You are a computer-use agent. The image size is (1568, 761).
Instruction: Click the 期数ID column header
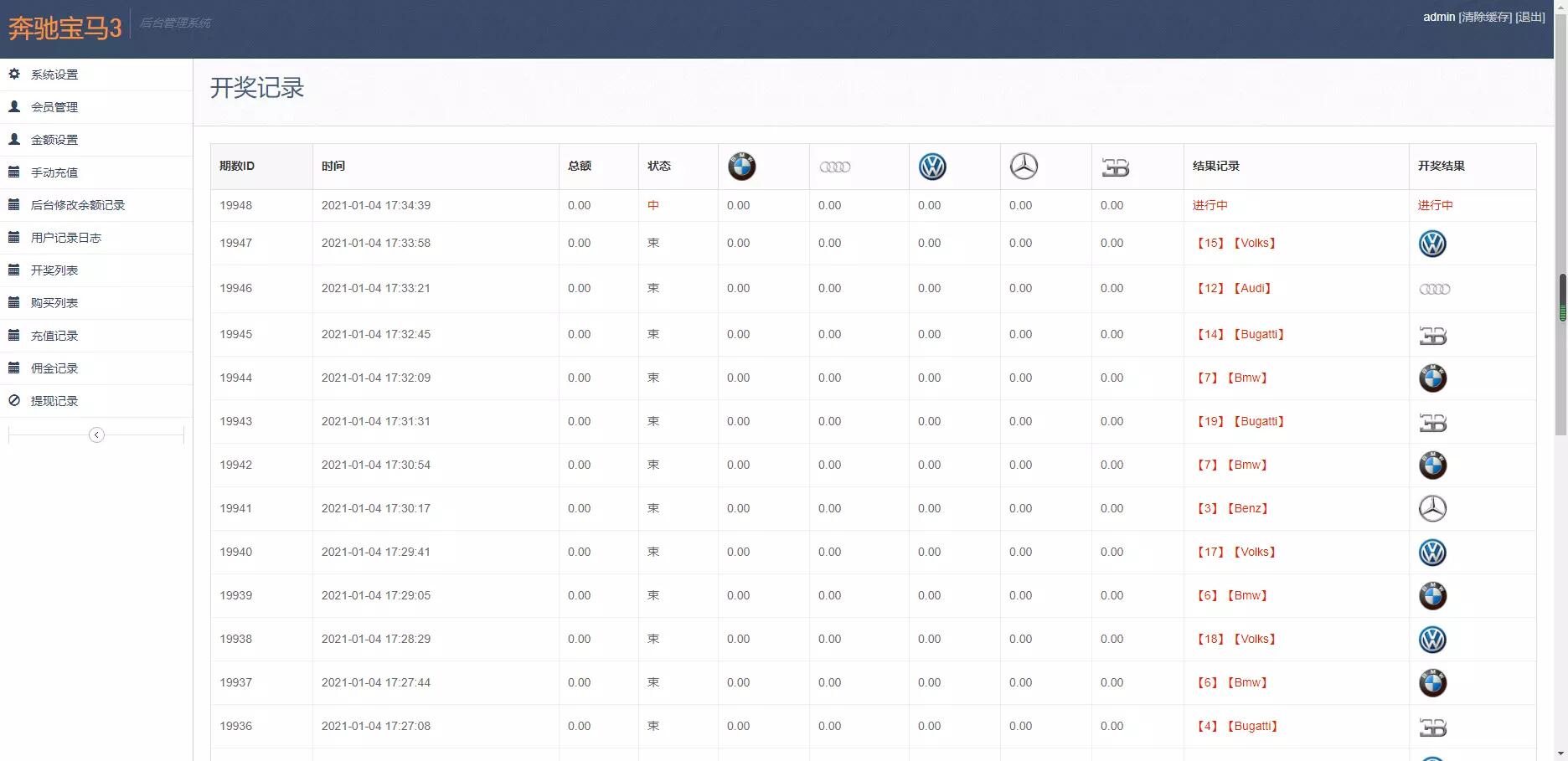tap(237, 166)
